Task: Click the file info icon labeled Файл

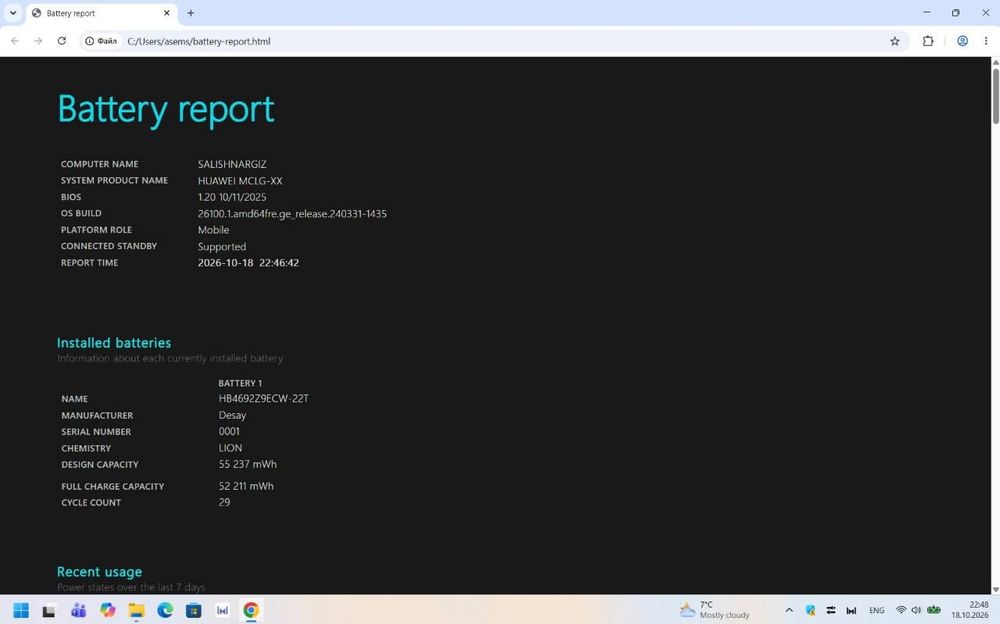Action: [101, 41]
